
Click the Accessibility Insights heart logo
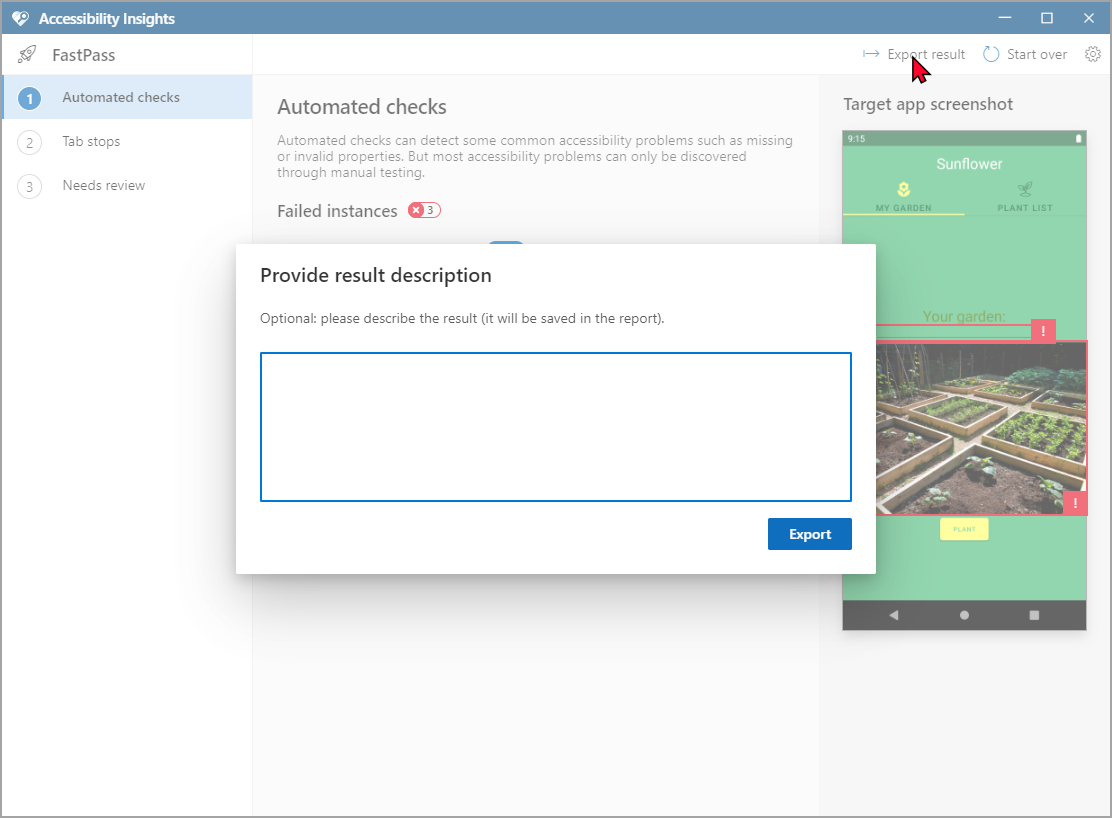[20, 18]
